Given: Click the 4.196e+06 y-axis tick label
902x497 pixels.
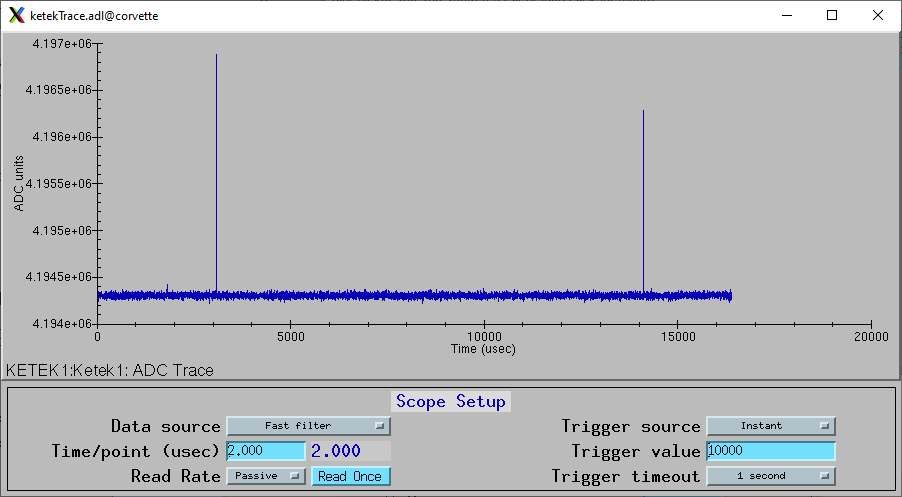Looking at the screenshot, I should tap(62, 137).
